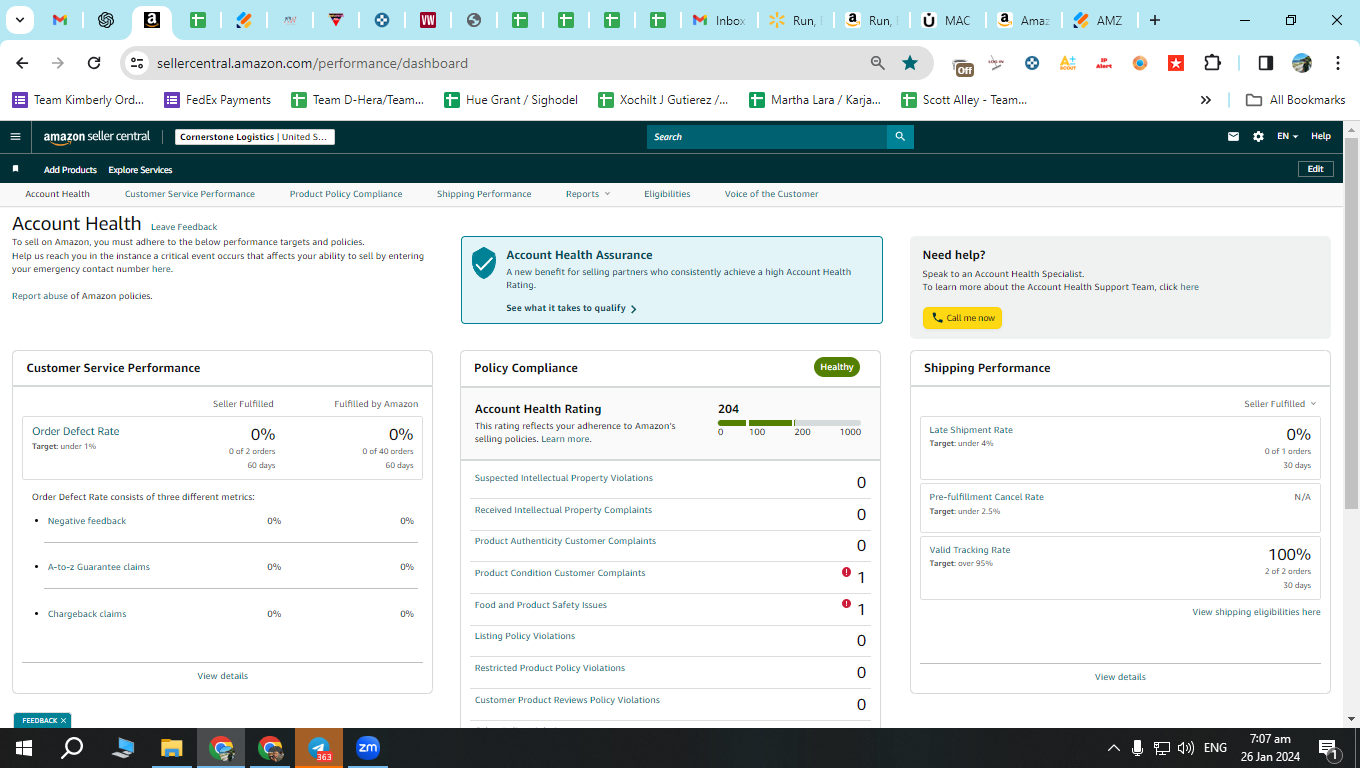Open Telegram from the taskbar
Image resolution: width=1360 pixels, height=768 pixels.
click(319, 748)
